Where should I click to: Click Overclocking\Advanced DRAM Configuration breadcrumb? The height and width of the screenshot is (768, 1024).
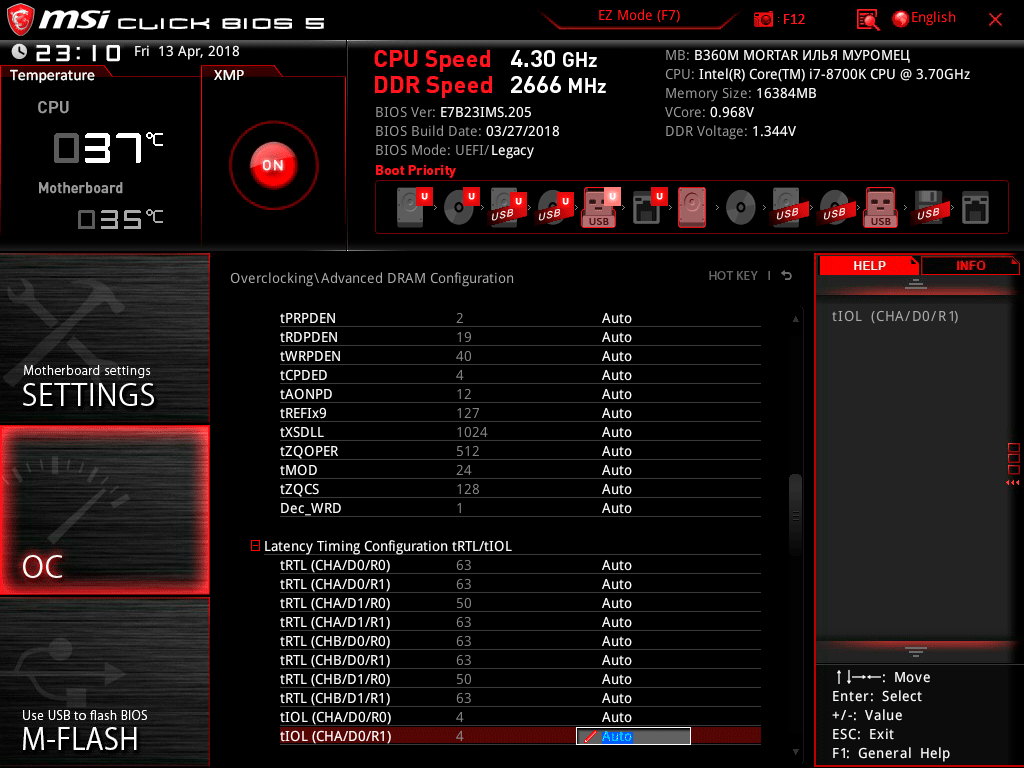[372, 278]
